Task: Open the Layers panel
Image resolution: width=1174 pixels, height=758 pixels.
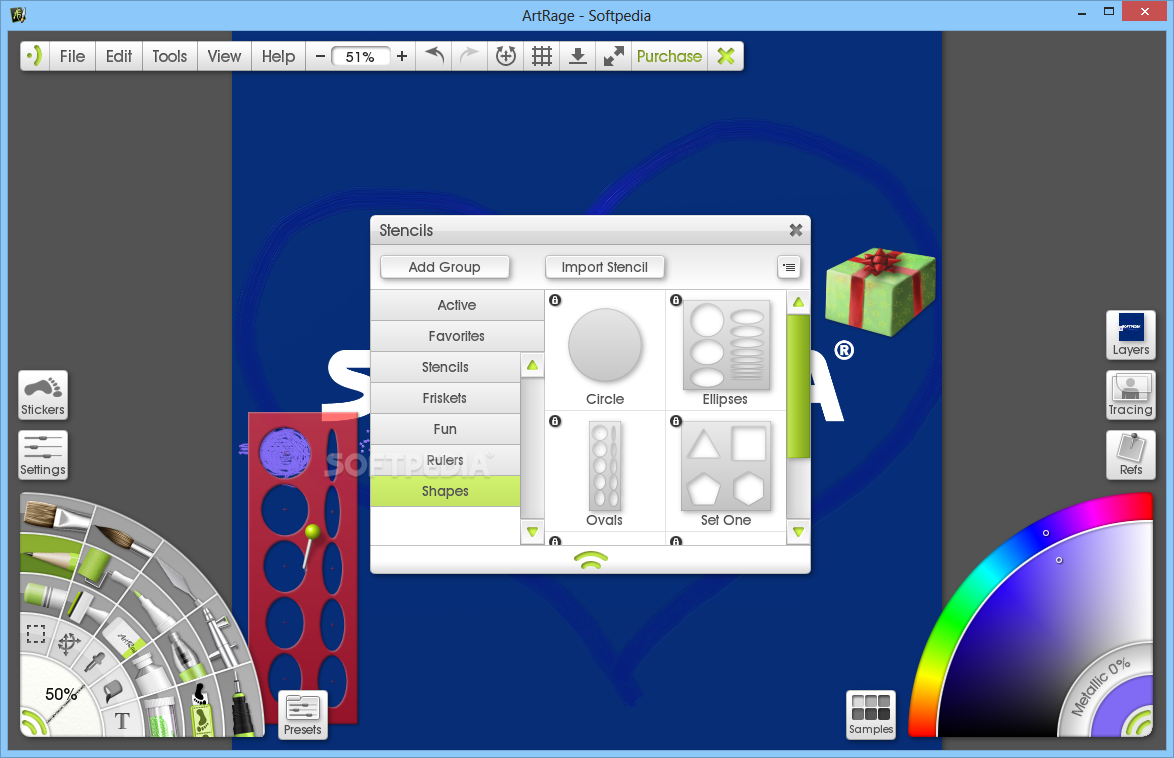Action: 1131,334
